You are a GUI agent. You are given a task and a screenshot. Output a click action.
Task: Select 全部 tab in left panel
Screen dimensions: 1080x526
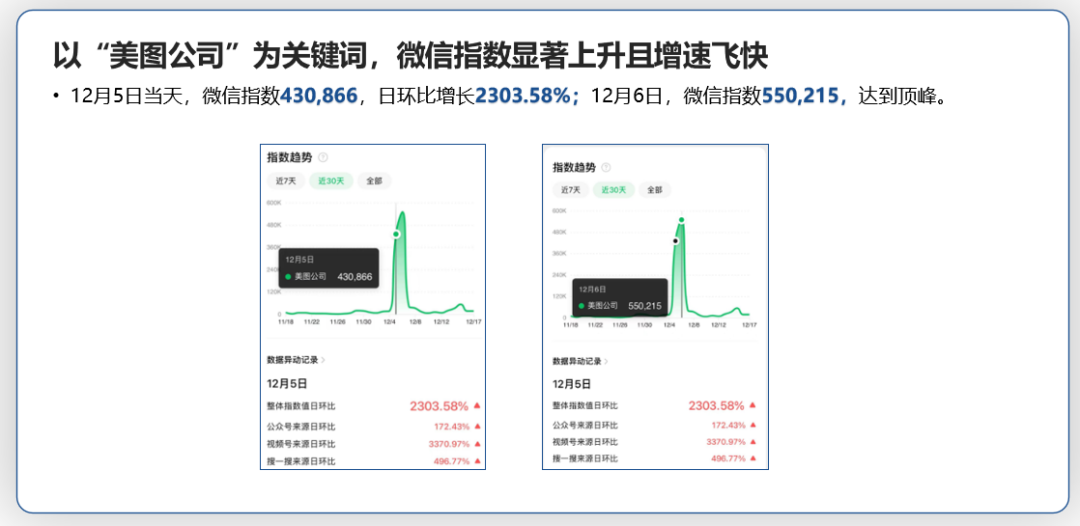(x=375, y=181)
